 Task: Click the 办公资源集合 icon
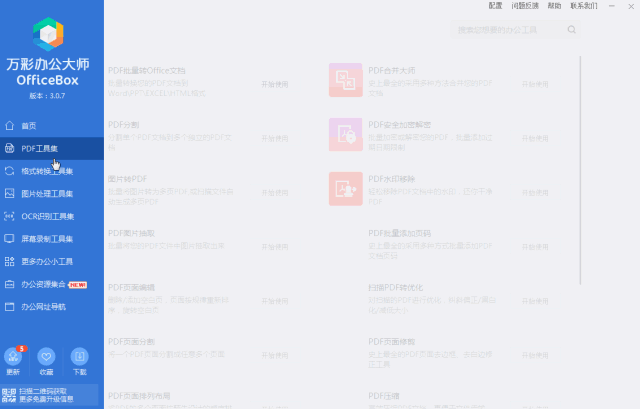tap(9, 285)
